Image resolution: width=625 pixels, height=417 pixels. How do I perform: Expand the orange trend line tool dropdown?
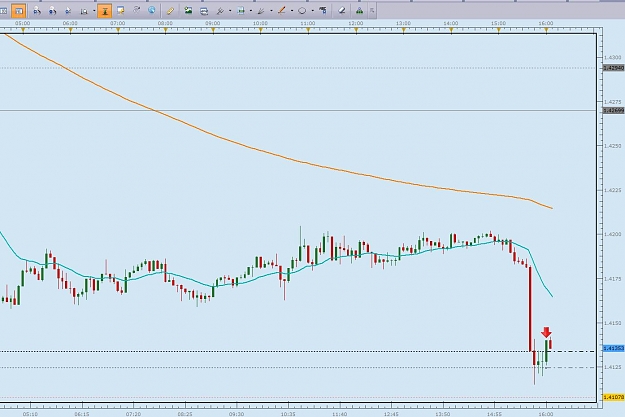pos(292,11)
